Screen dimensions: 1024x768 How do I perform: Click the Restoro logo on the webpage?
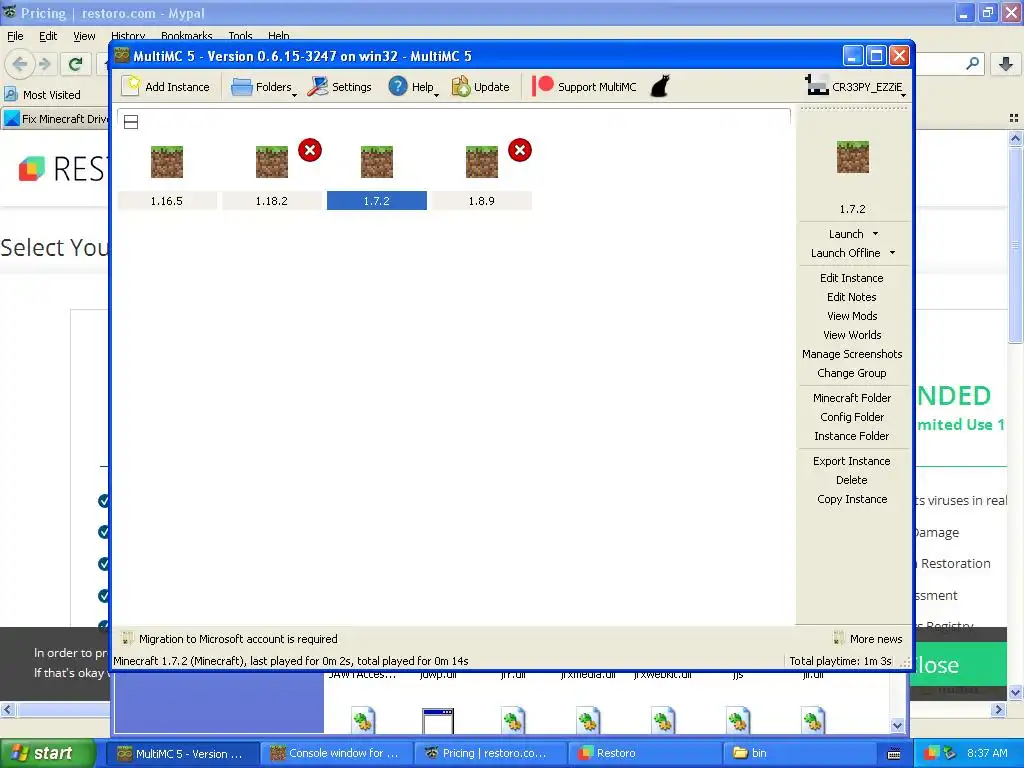(x=62, y=169)
